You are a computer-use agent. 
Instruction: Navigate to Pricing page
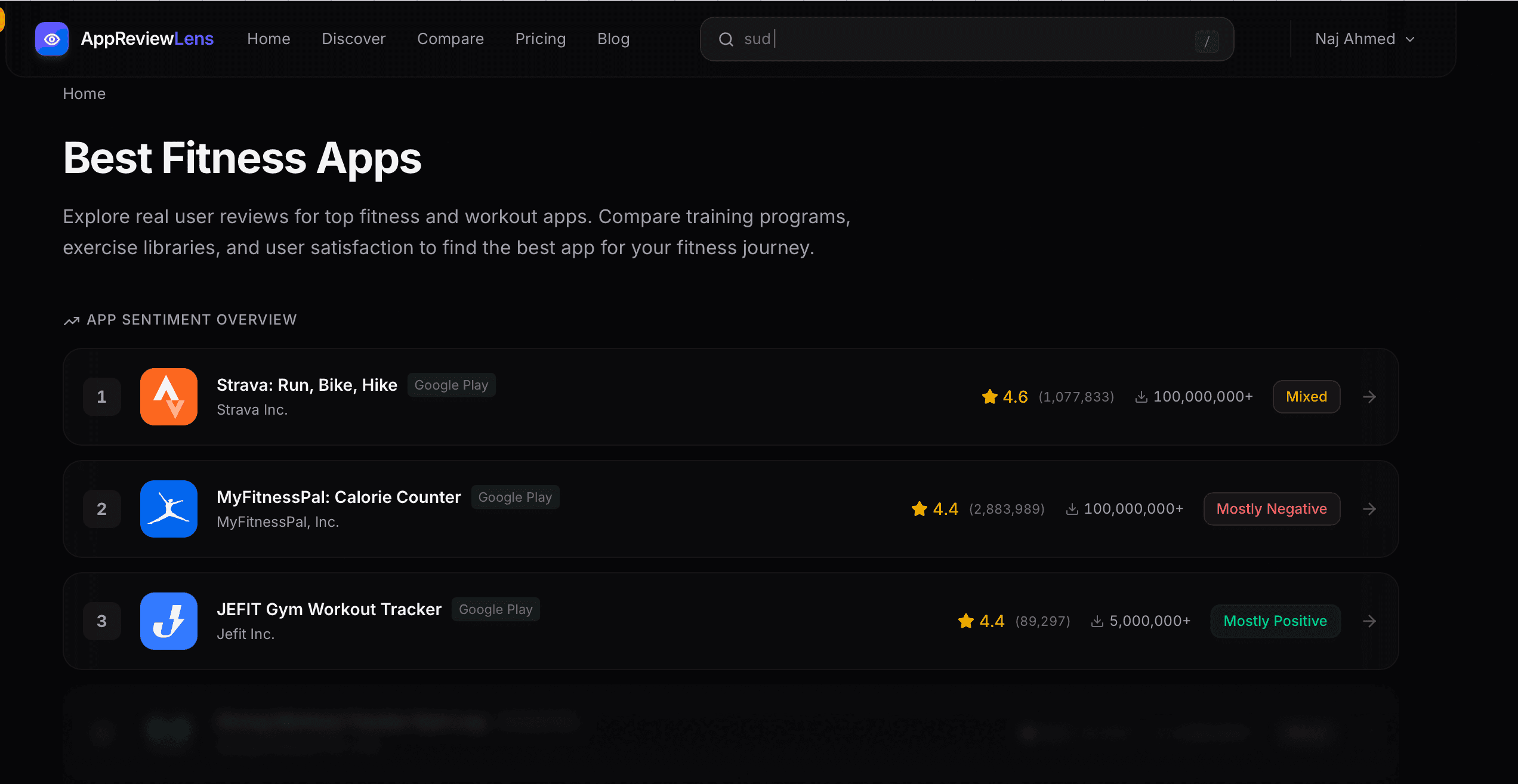tap(540, 39)
